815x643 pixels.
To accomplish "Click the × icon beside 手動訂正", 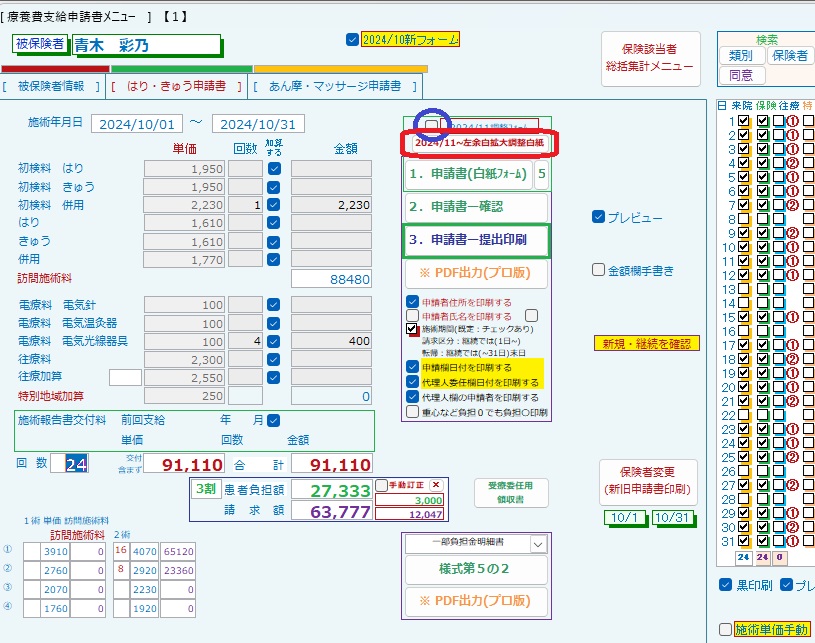I will point(436,485).
